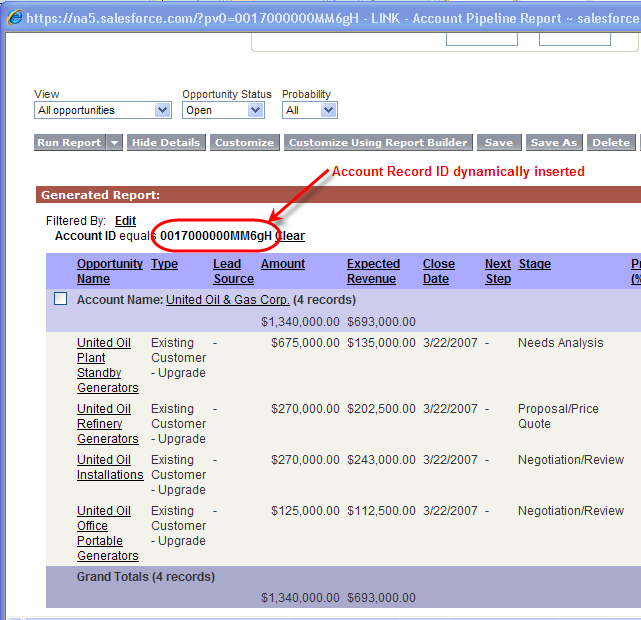Open United Oil Refinery Generators opportunity
The image size is (641, 620).
(108, 423)
